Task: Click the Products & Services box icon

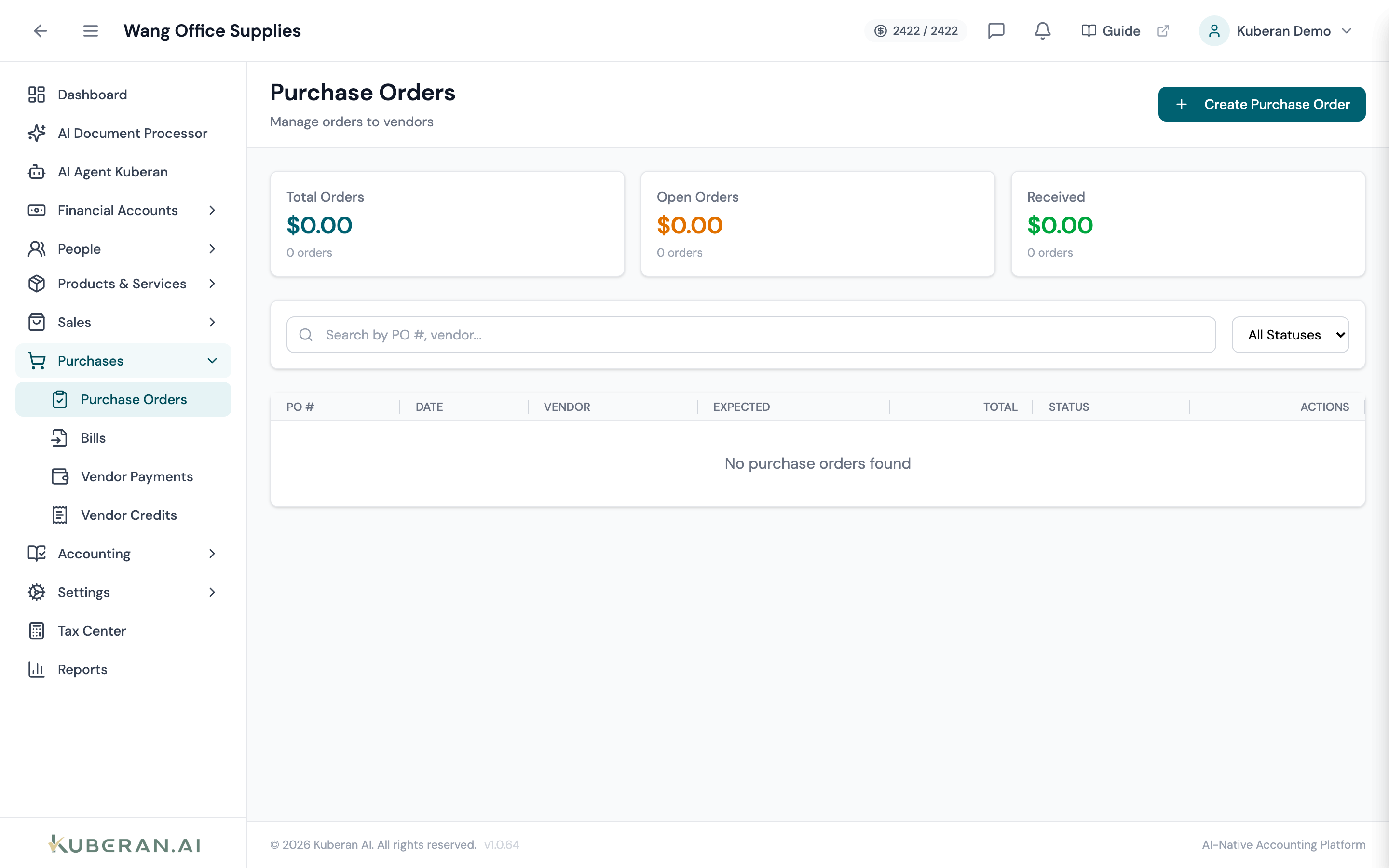Action: (x=36, y=284)
